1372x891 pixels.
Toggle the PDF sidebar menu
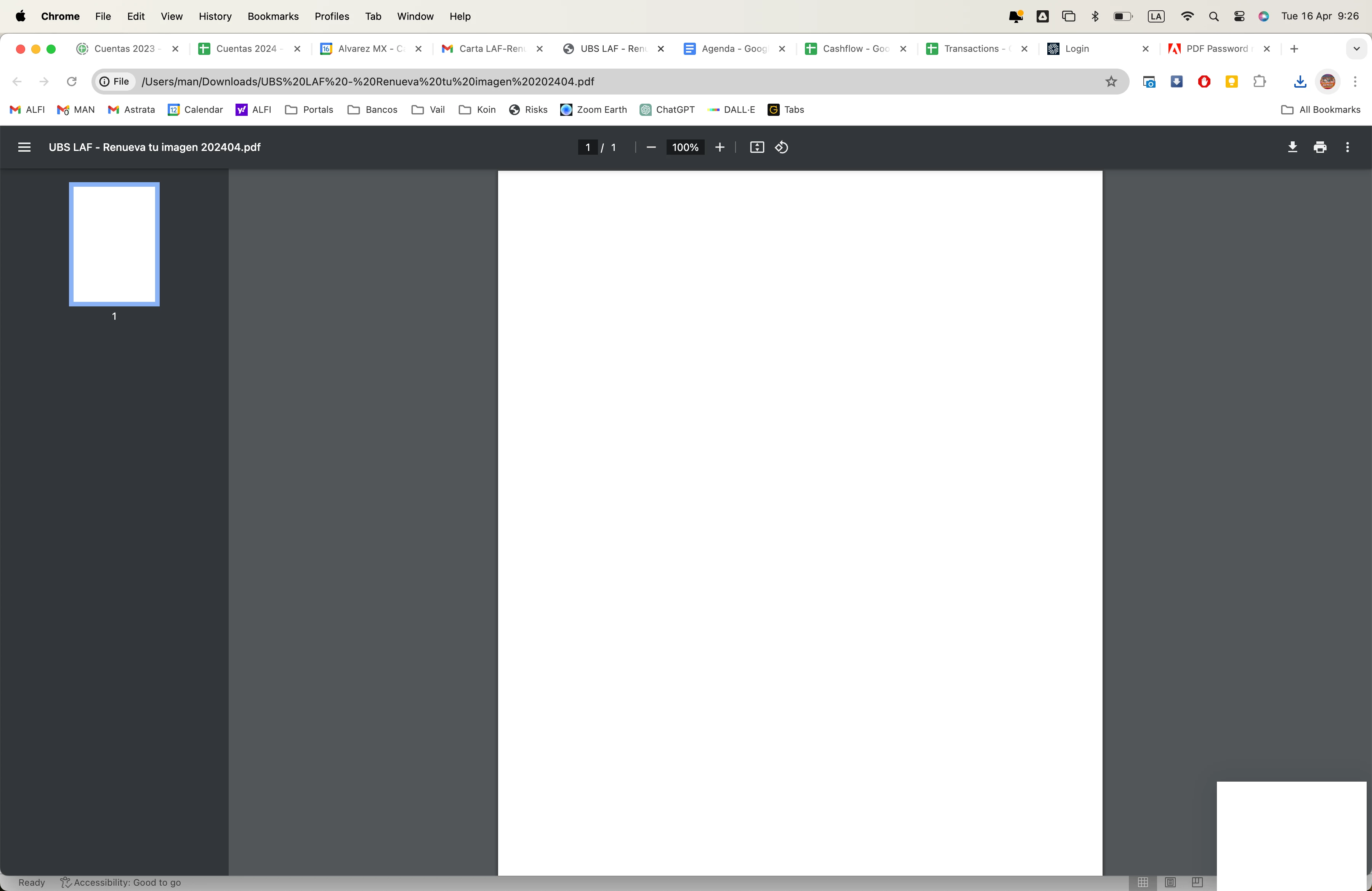[x=24, y=147]
